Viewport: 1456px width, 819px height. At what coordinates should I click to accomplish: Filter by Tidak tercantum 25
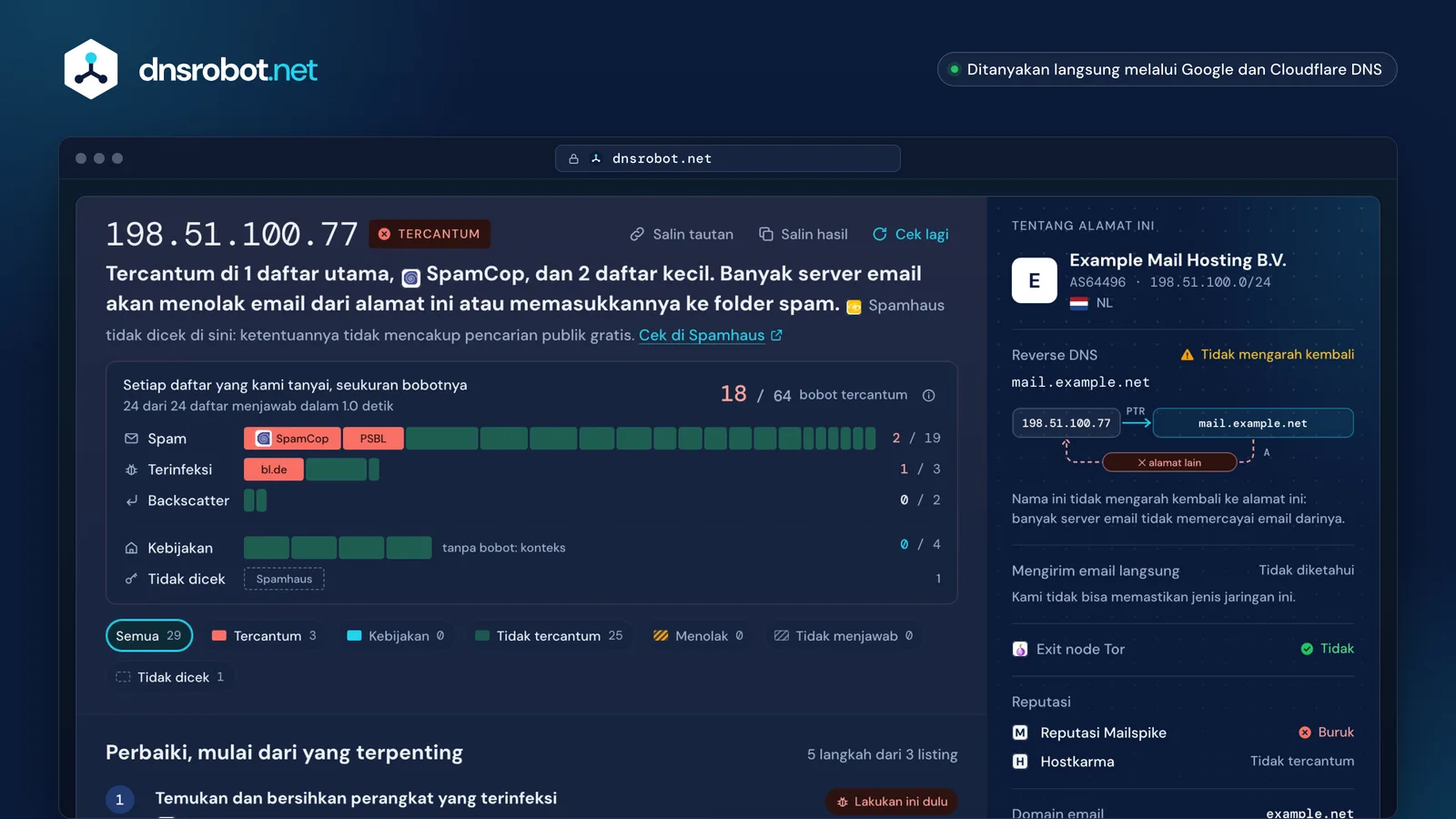coord(549,636)
